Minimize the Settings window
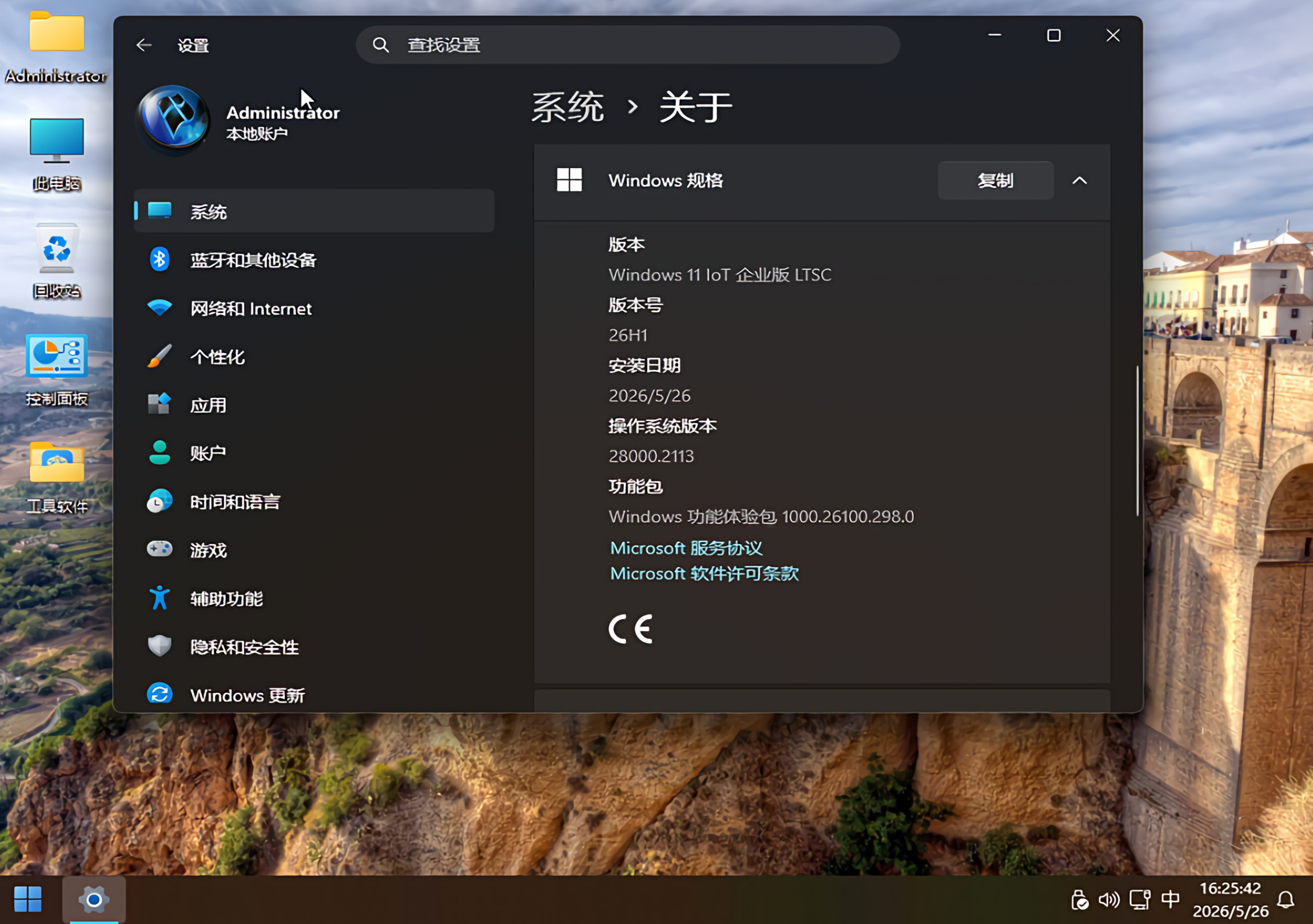Image resolution: width=1313 pixels, height=924 pixels. click(995, 35)
